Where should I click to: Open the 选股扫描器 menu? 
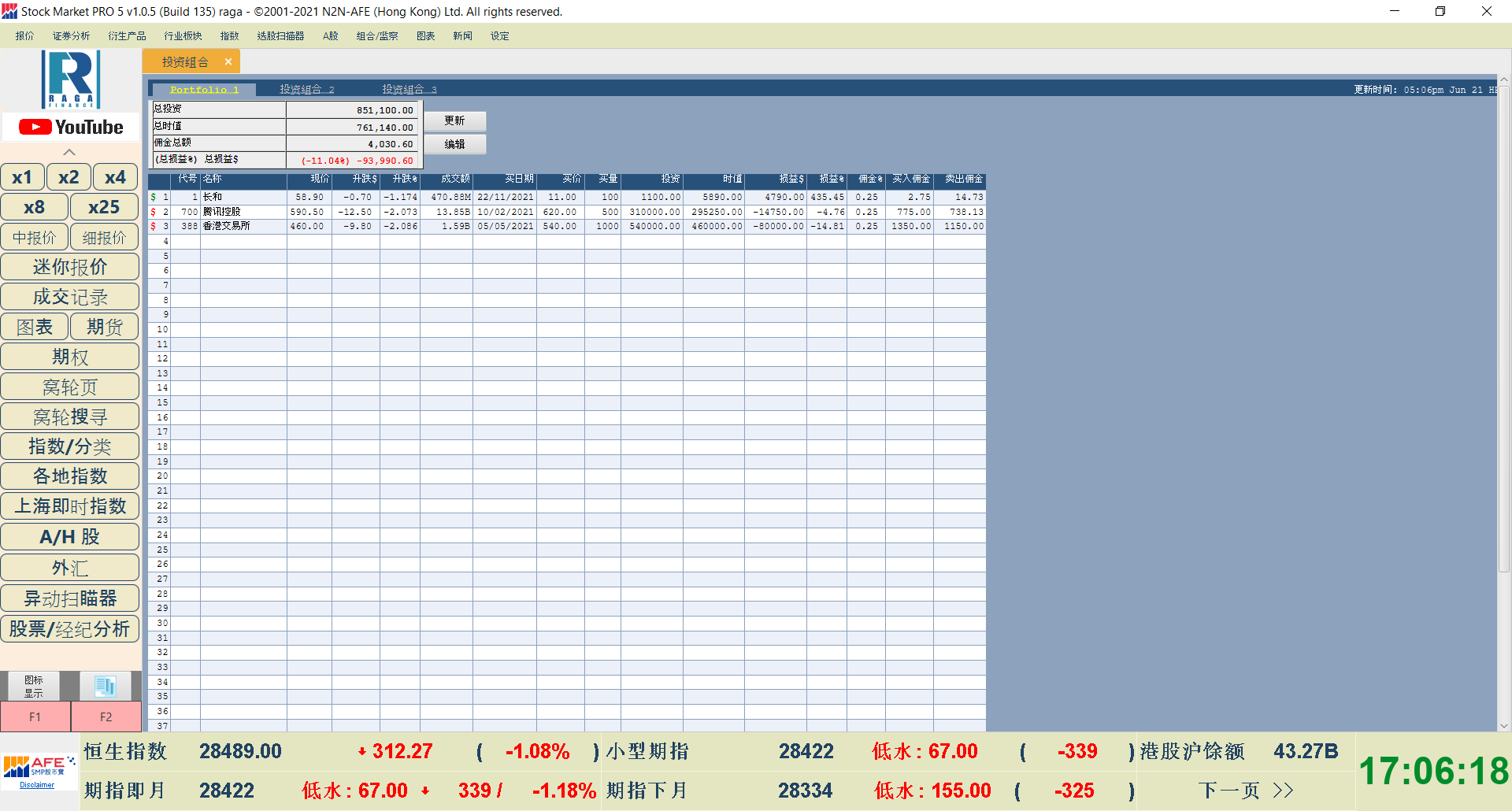tap(280, 36)
